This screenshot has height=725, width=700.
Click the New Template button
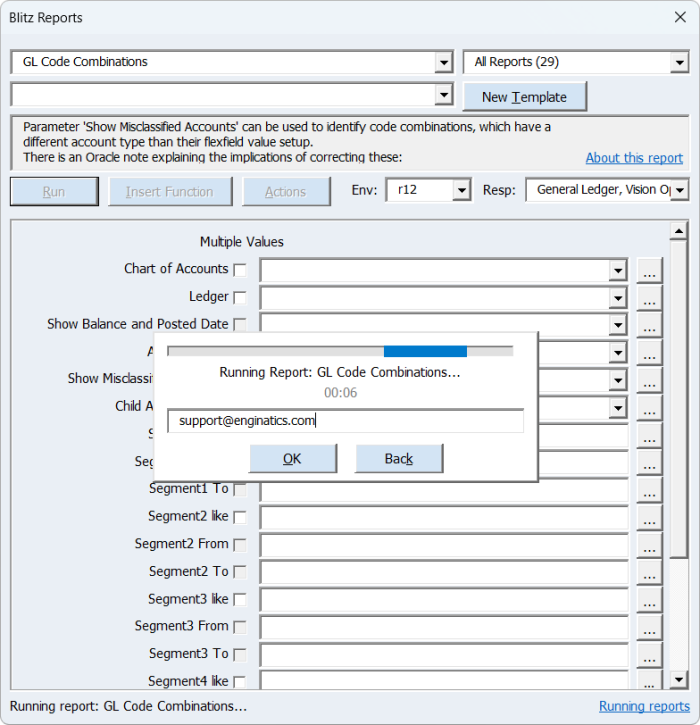[524, 97]
